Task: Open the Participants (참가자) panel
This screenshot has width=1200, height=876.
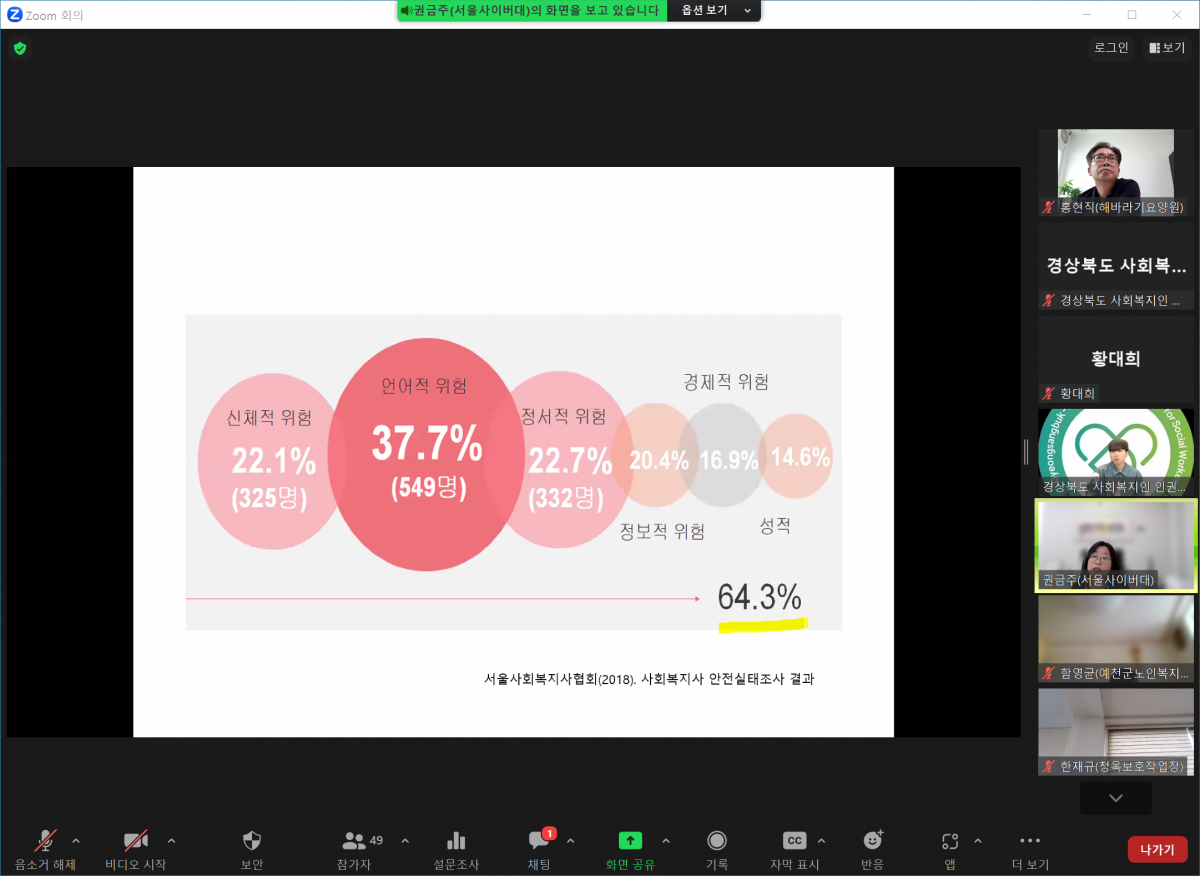Action: pos(354,841)
